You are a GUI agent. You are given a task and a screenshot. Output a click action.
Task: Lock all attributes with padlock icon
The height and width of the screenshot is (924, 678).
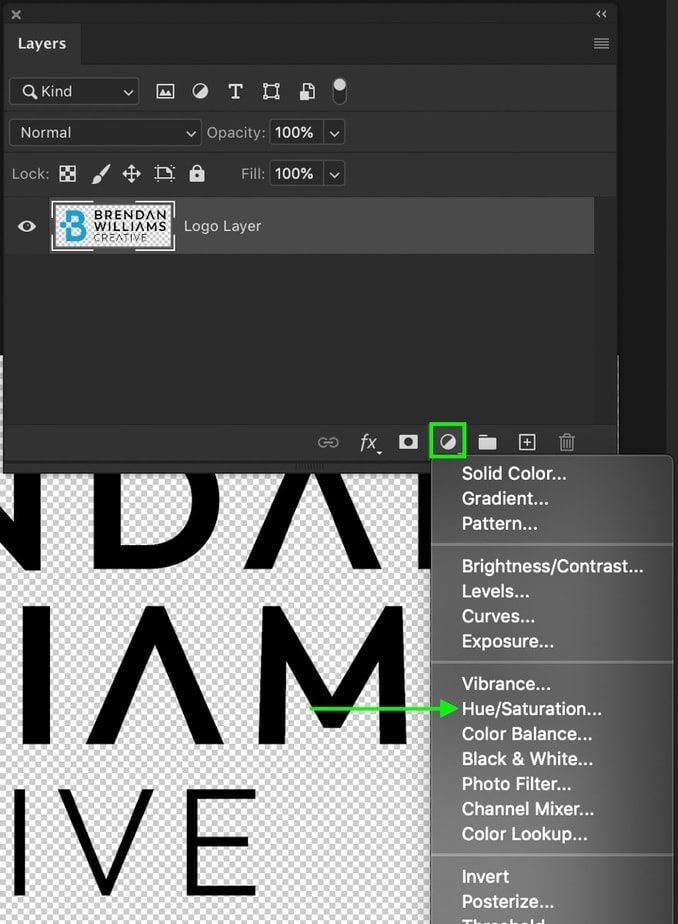point(197,173)
